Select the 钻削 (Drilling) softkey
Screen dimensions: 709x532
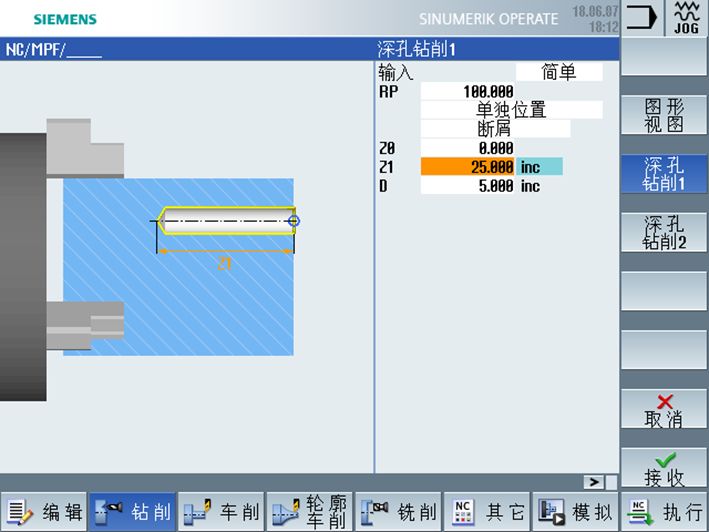coord(132,512)
